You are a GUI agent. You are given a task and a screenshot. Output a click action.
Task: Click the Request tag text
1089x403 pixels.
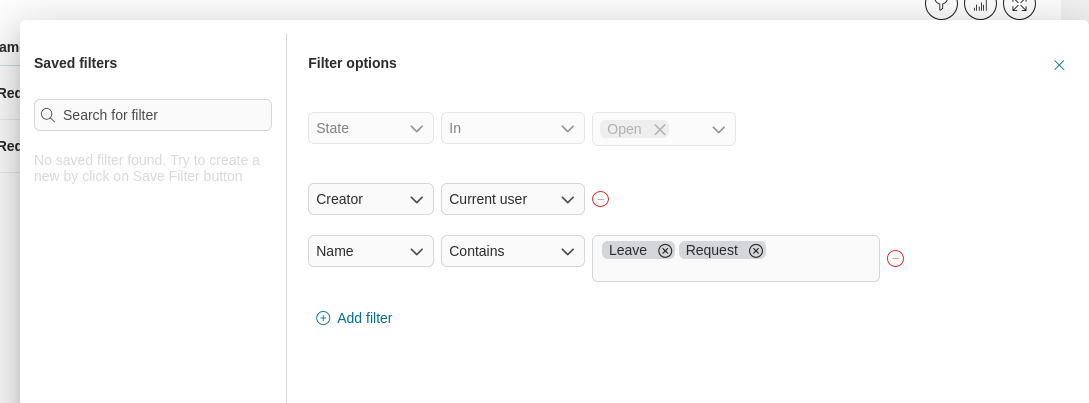pyautogui.click(x=712, y=250)
